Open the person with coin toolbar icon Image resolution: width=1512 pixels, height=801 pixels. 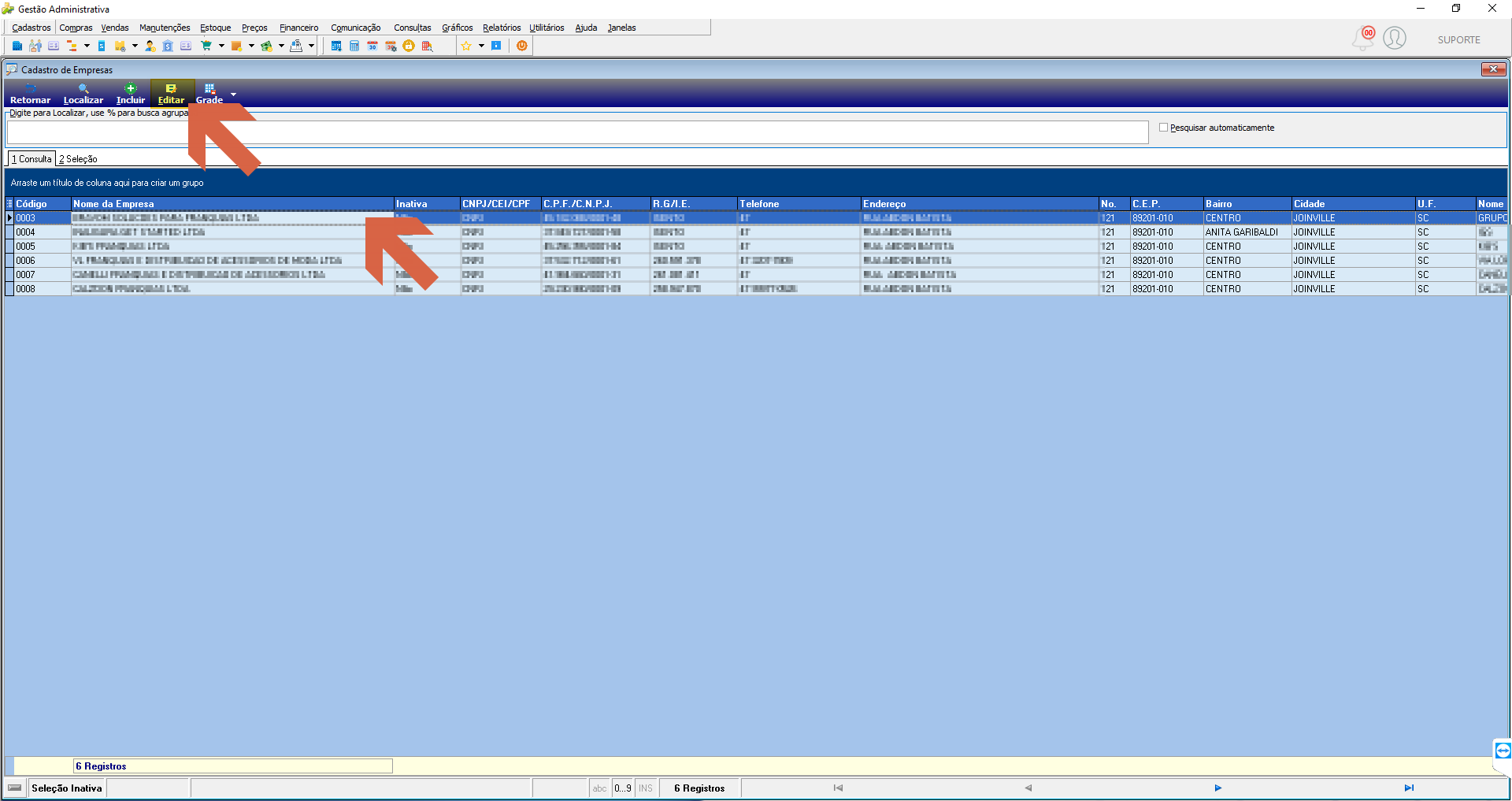coord(150,46)
